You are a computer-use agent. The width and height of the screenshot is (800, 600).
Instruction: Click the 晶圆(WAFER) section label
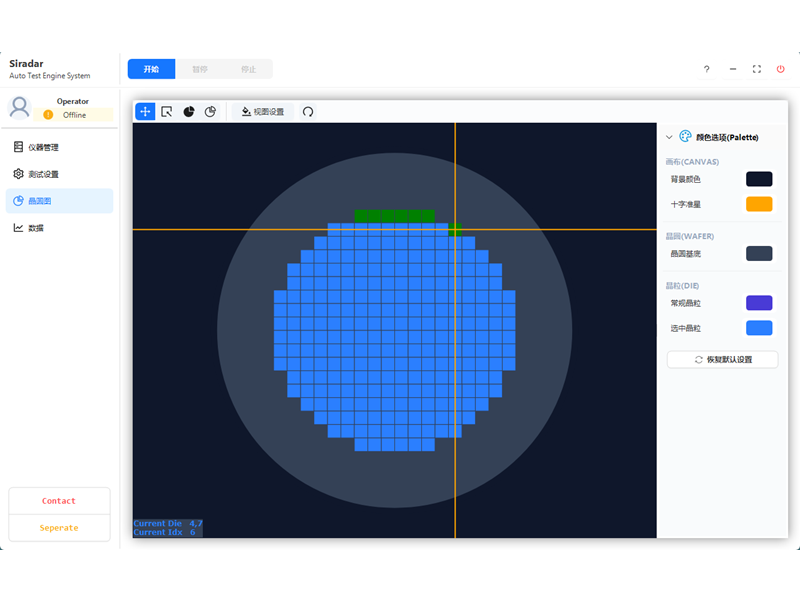[689, 236]
